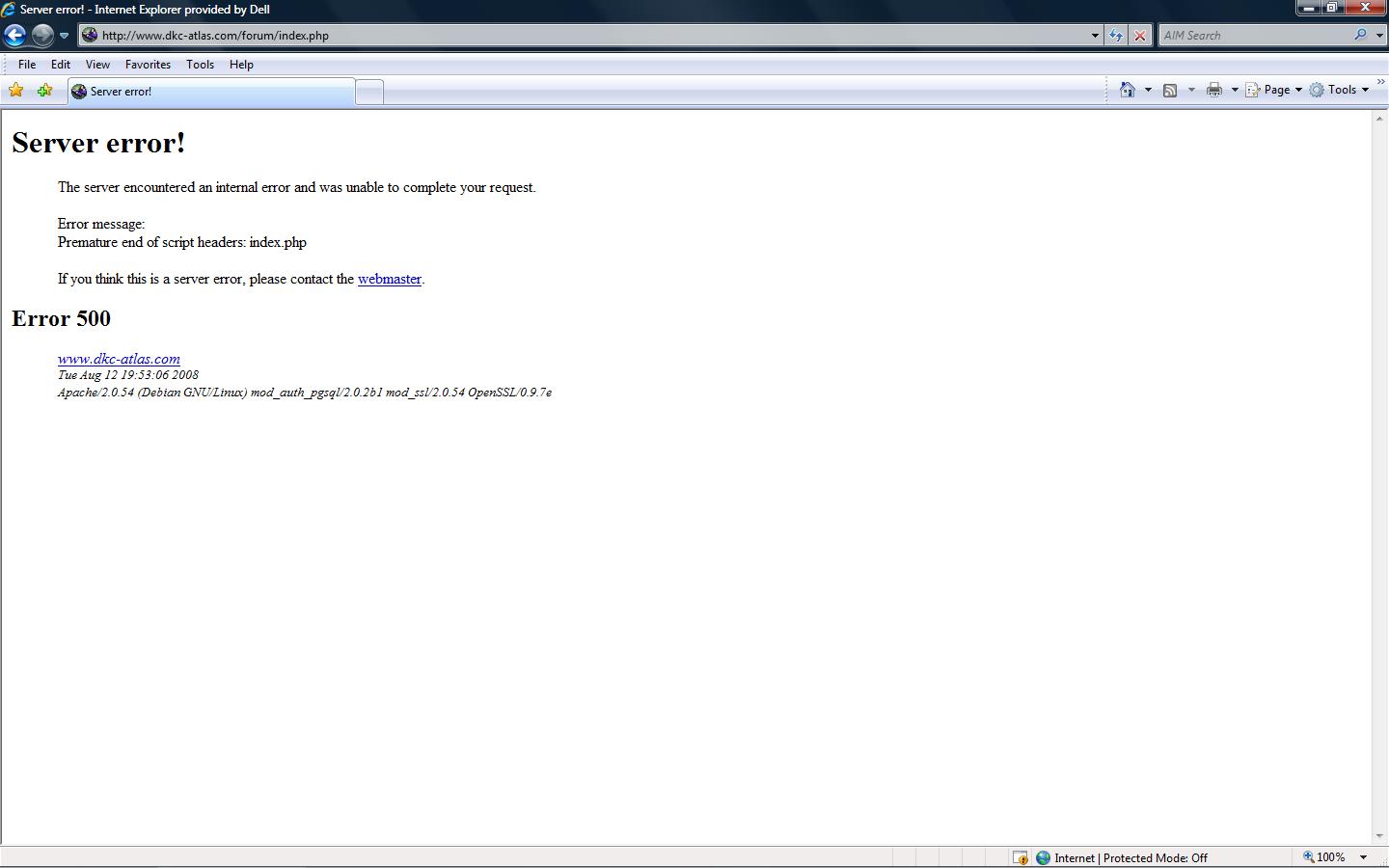Image resolution: width=1389 pixels, height=868 pixels.
Task: Open zoom level dropdown arrow
Action: [1363, 857]
